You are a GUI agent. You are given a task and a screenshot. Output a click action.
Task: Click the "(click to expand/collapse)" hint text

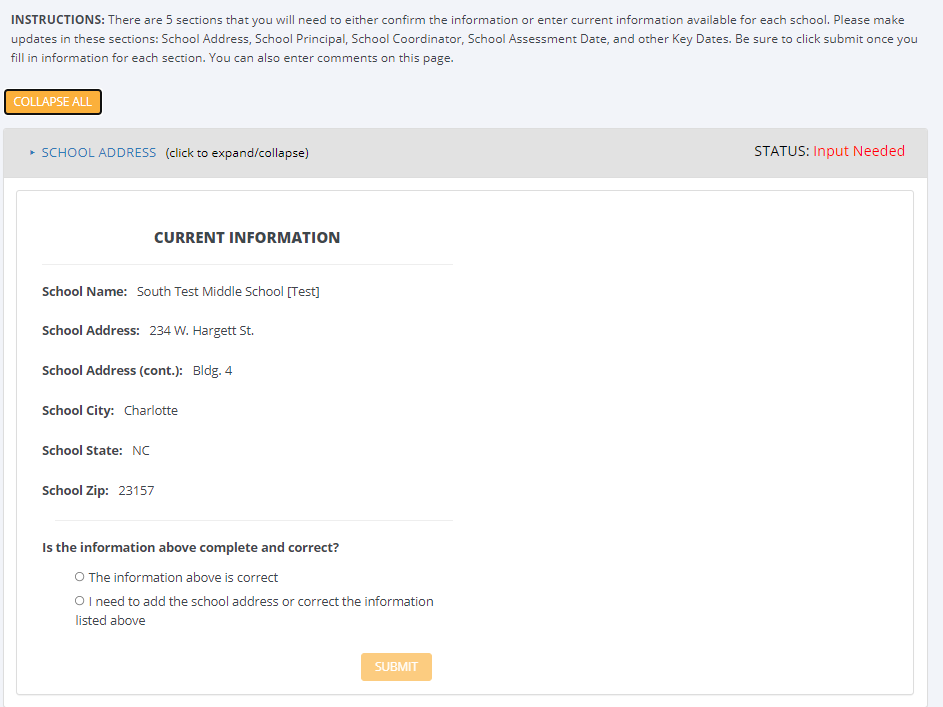click(x=237, y=153)
